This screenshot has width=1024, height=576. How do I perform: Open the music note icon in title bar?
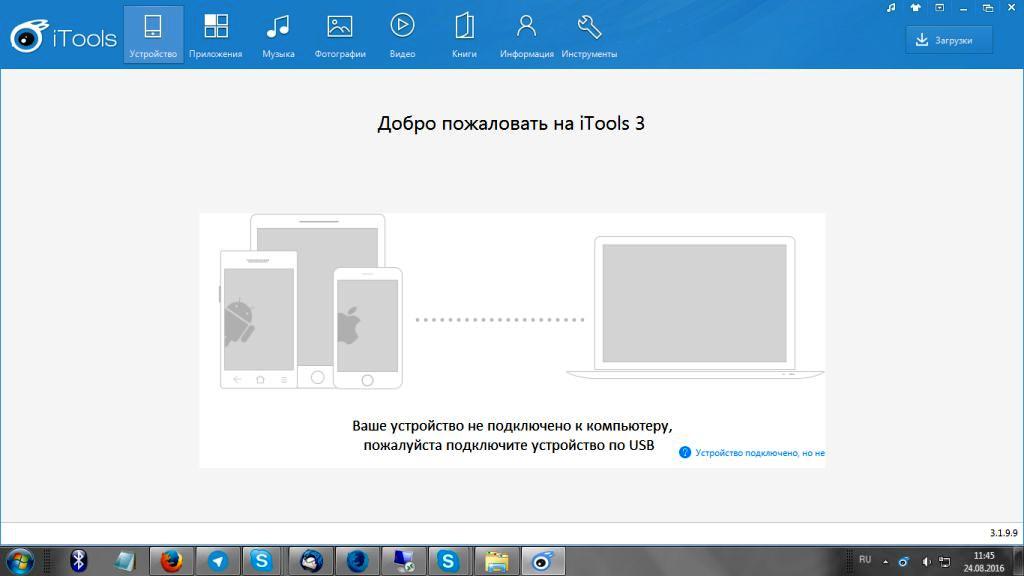click(x=891, y=8)
